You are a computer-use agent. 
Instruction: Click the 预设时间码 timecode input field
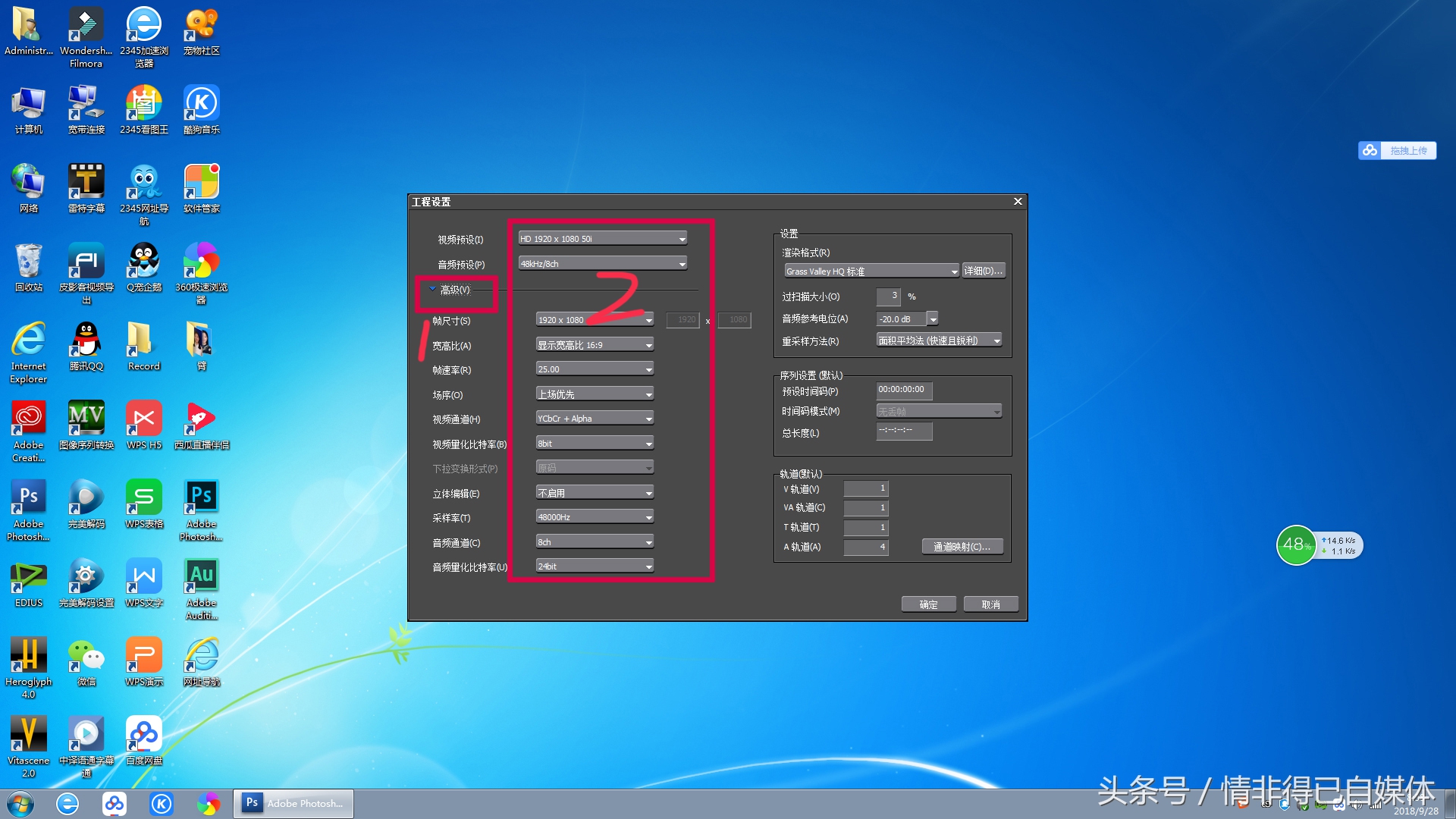pos(903,390)
